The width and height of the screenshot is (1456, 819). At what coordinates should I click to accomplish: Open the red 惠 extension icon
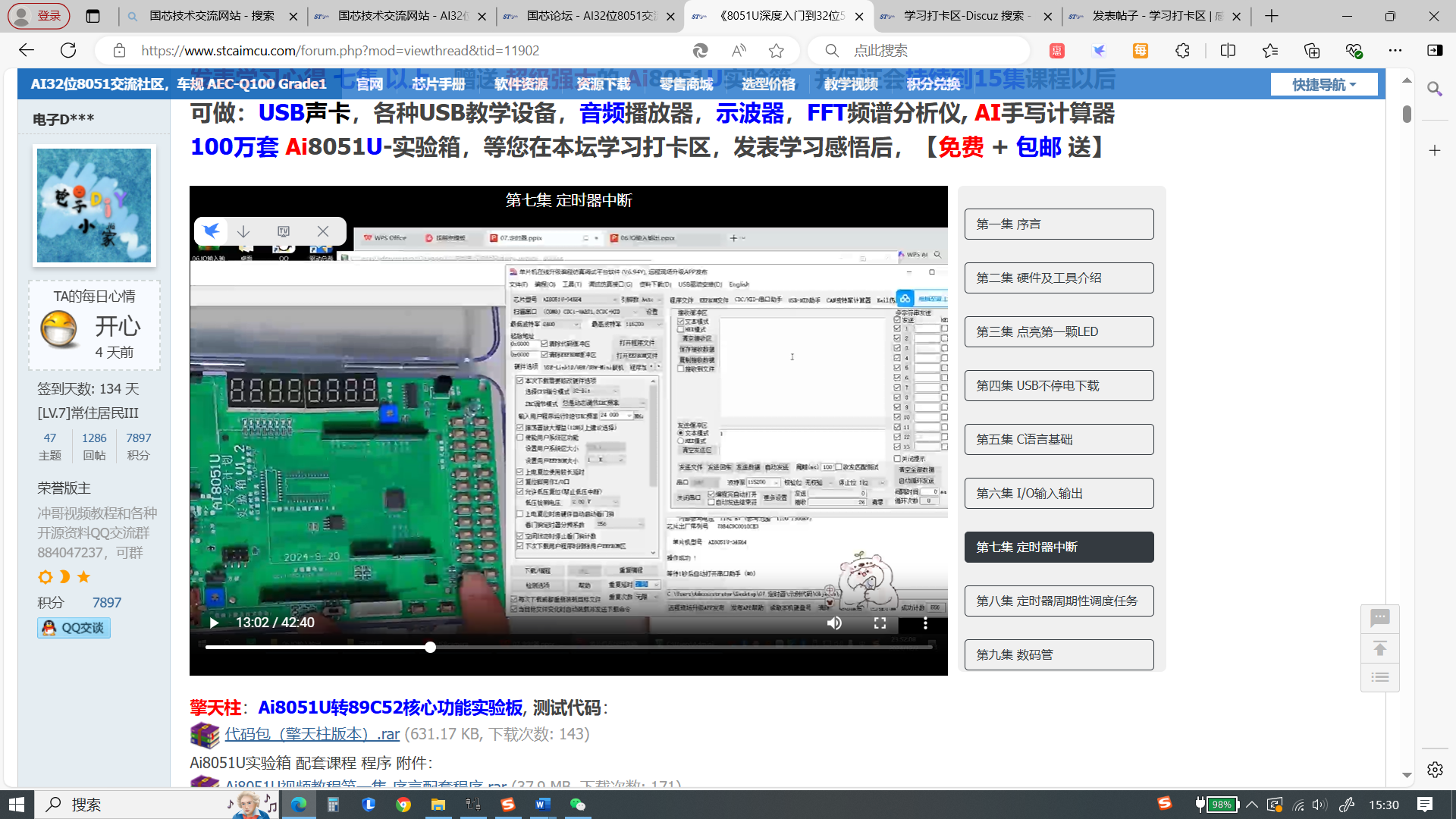point(1057,51)
